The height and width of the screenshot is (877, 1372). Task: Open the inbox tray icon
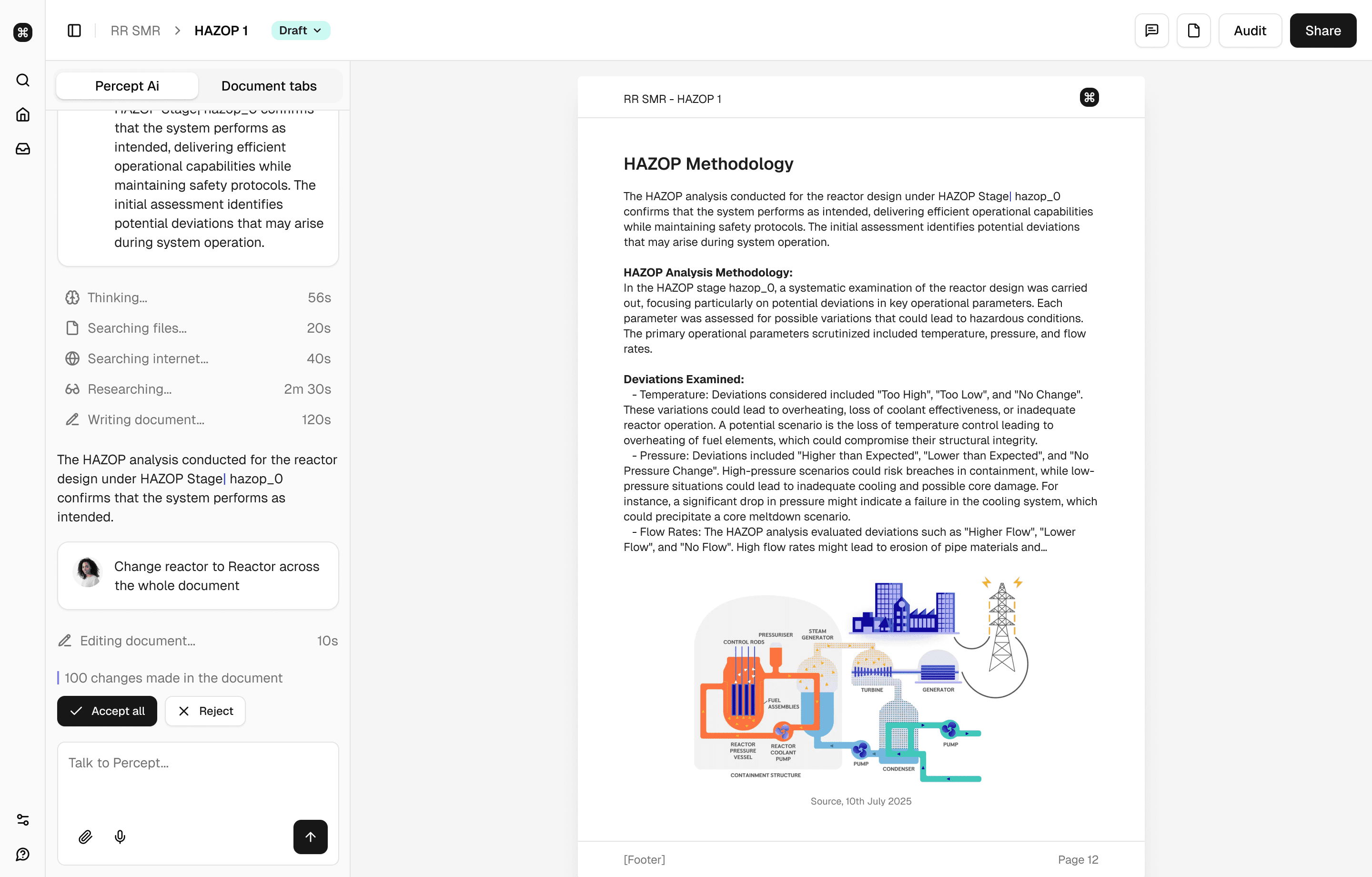23,149
